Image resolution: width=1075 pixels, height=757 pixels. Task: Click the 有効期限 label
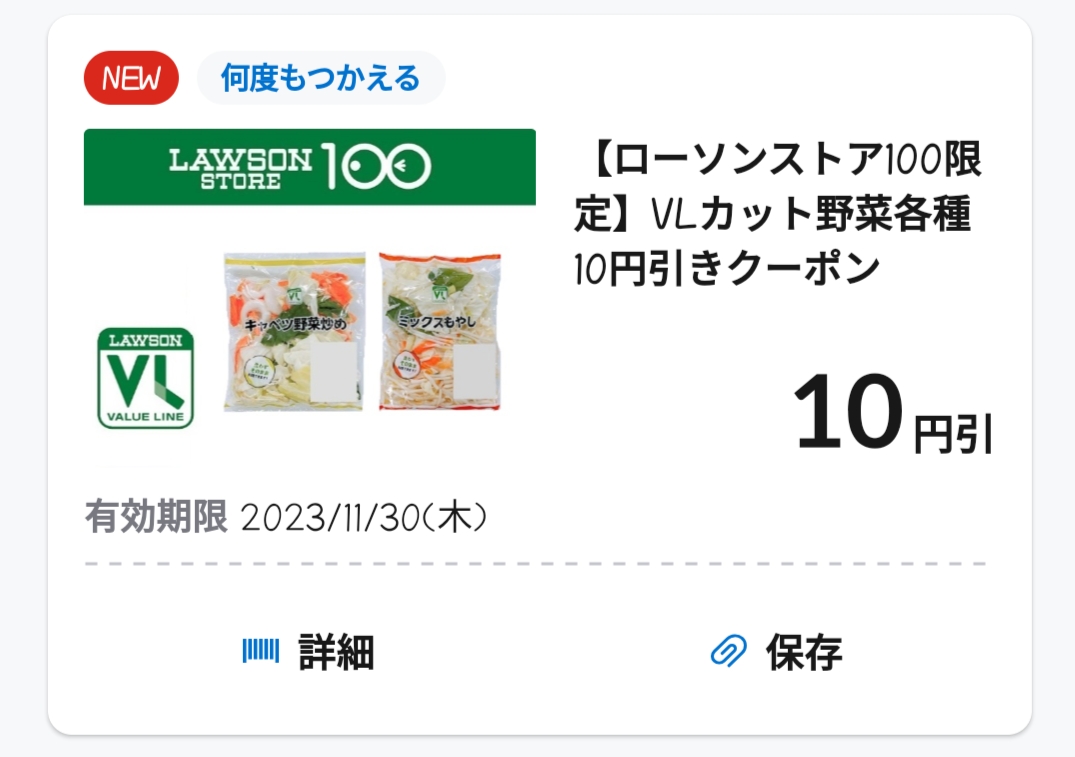coord(156,518)
